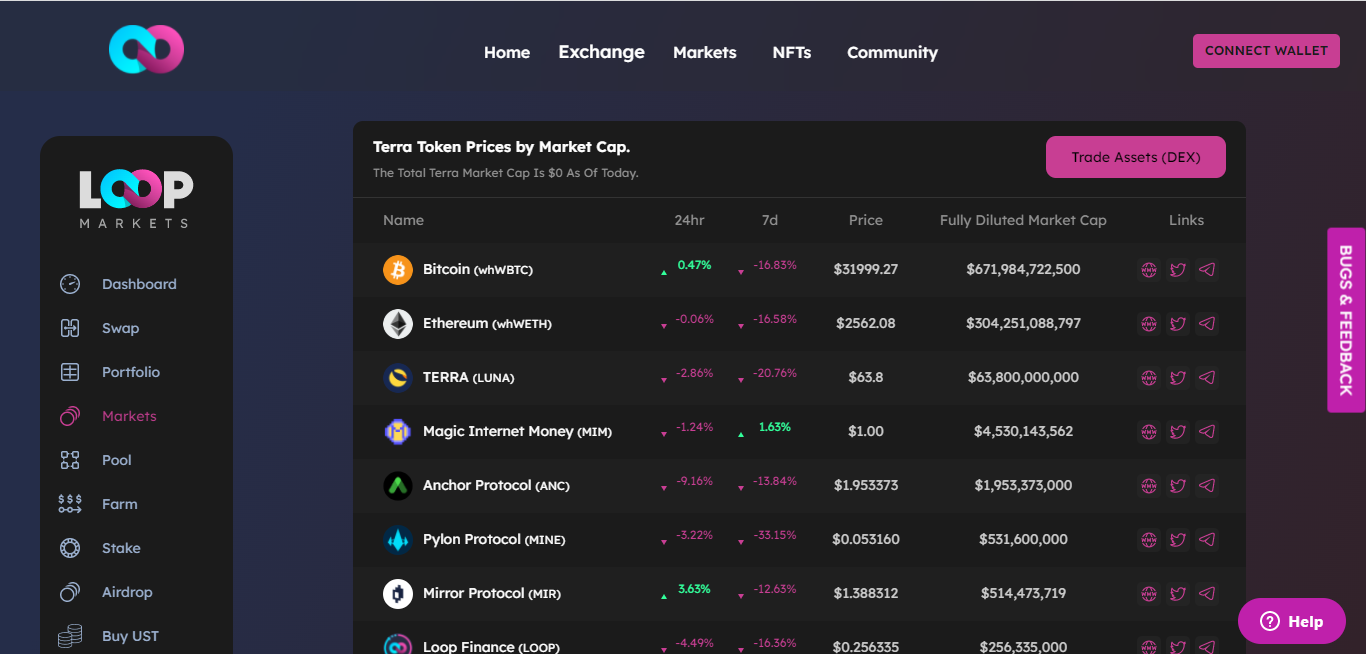This screenshot has width=1366, height=654.
Task: Open TERRA (LUNA) Telegram link icon
Action: (x=1207, y=378)
